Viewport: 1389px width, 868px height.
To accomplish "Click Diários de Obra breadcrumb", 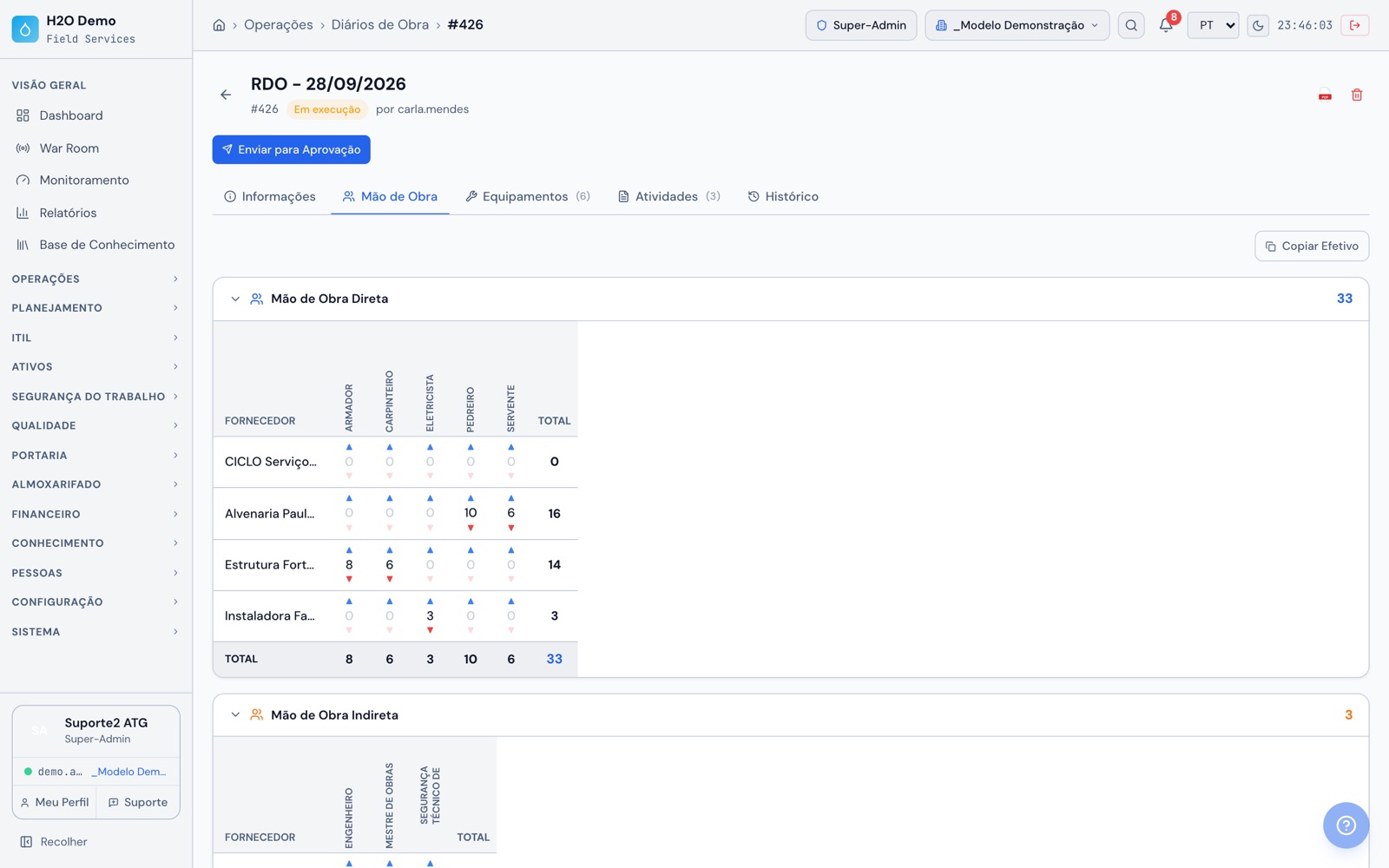I will (380, 25).
